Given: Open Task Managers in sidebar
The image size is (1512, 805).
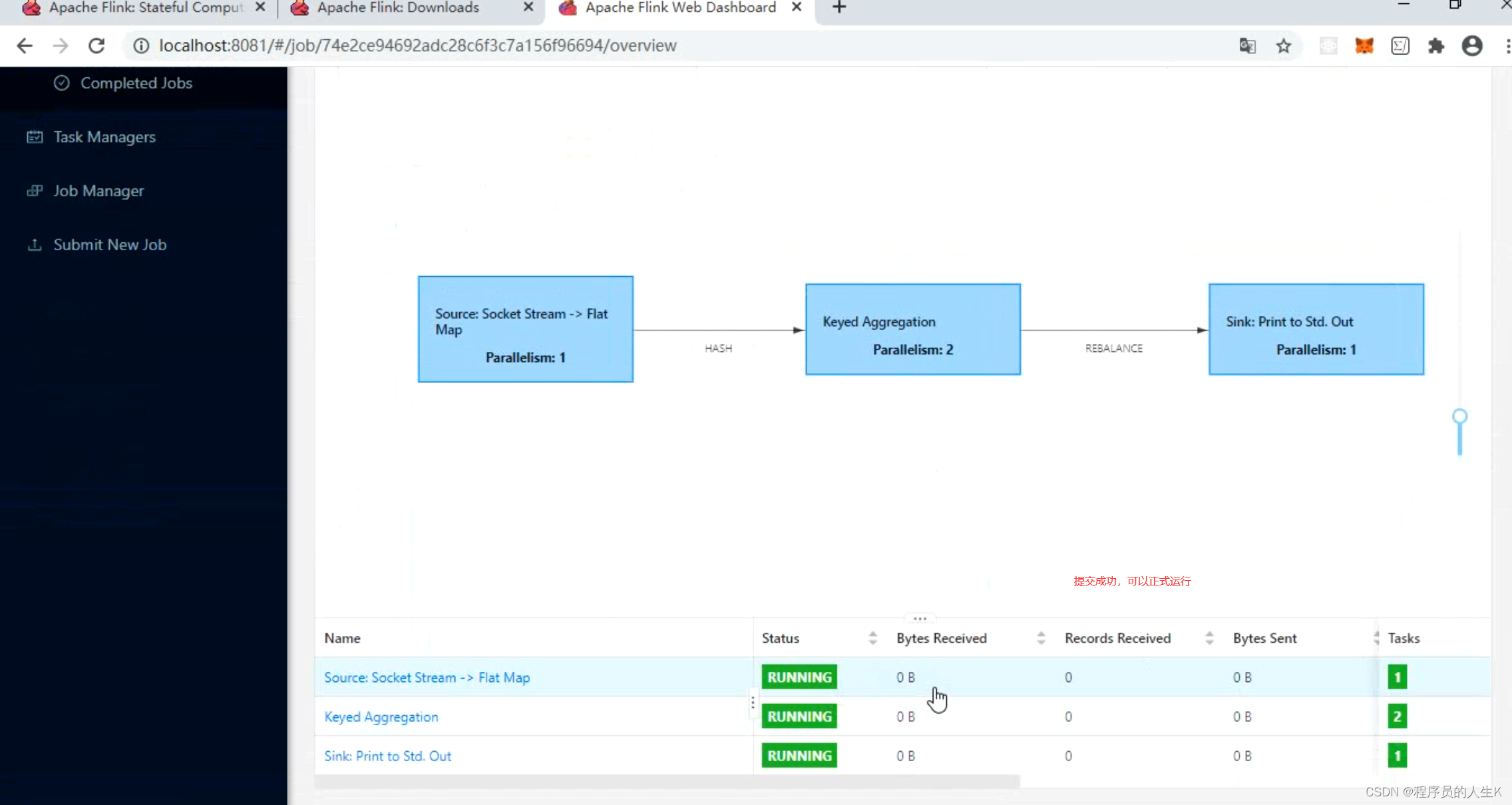Looking at the screenshot, I should (x=104, y=137).
